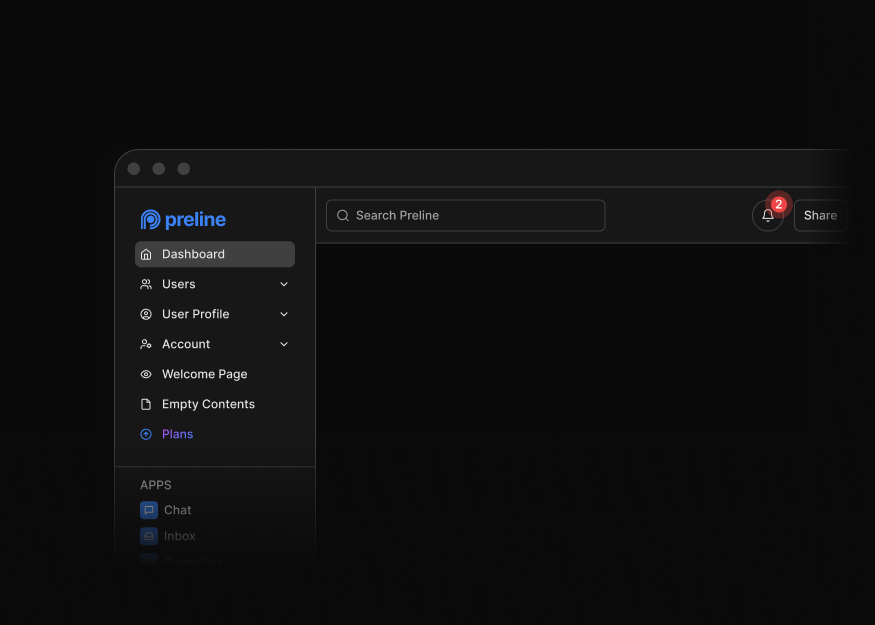Click the Plans upgrade arrow icon
Image resolution: width=875 pixels, height=625 pixels.
click(146, 434)
